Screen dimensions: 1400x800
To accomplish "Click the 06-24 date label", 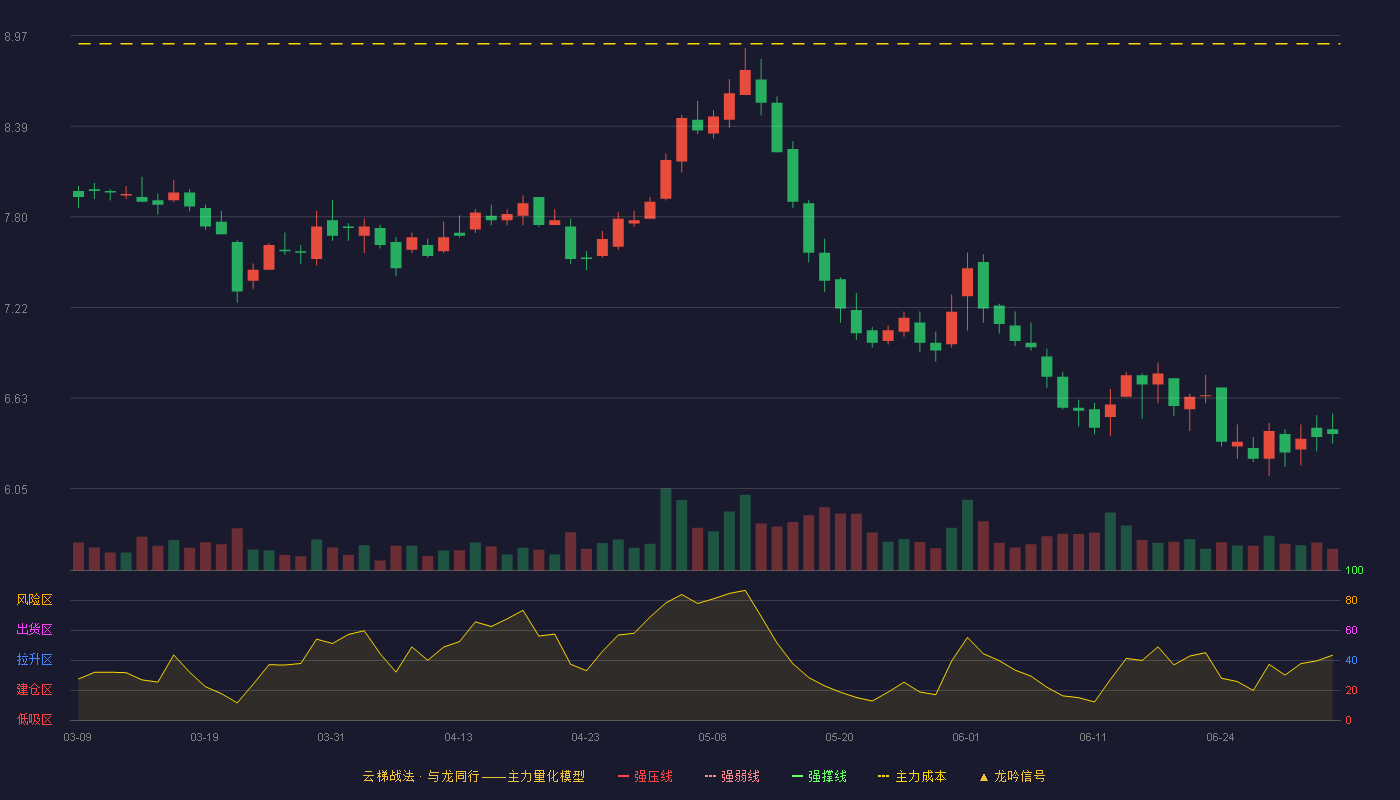I will pos(1220,737).
